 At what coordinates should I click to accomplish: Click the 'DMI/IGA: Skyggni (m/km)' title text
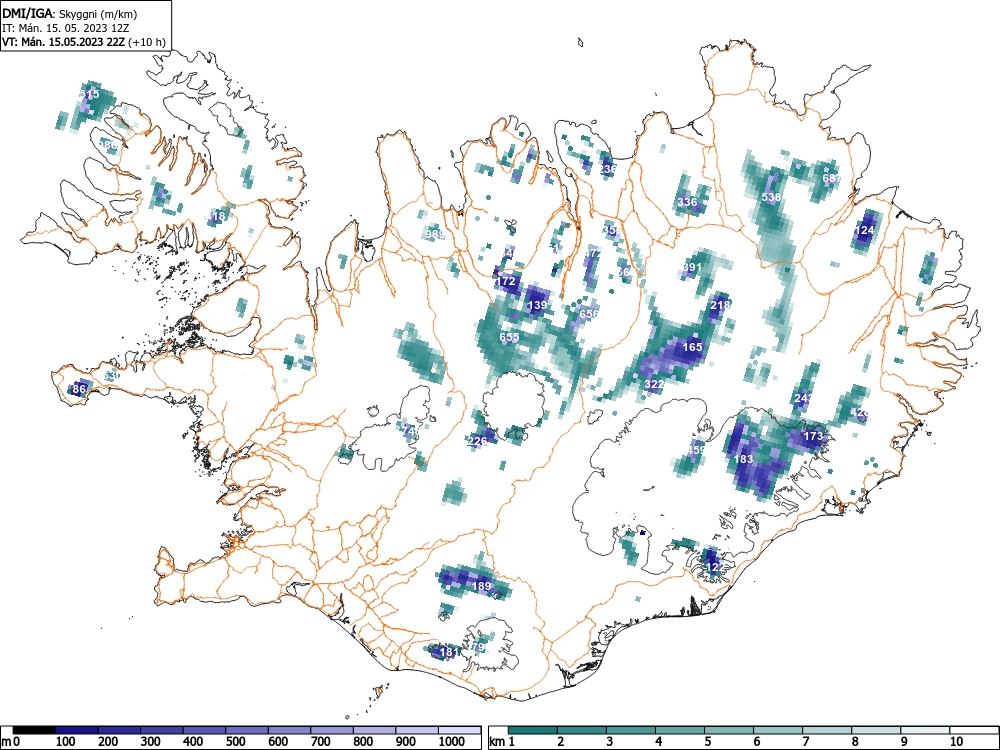point(70,13)
